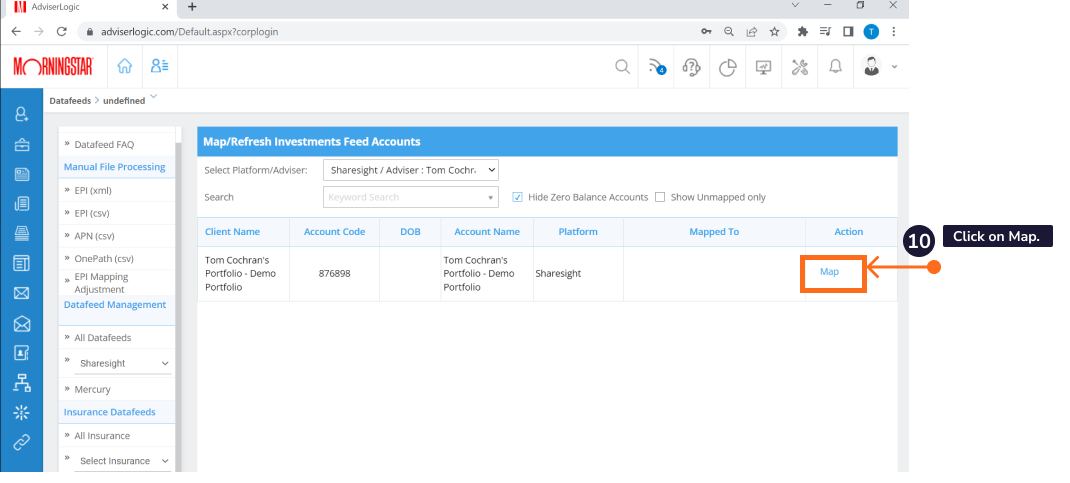Open the page layout sidebar icon
This screenshot has width=1070, height=483.
[x=22, y=263]
